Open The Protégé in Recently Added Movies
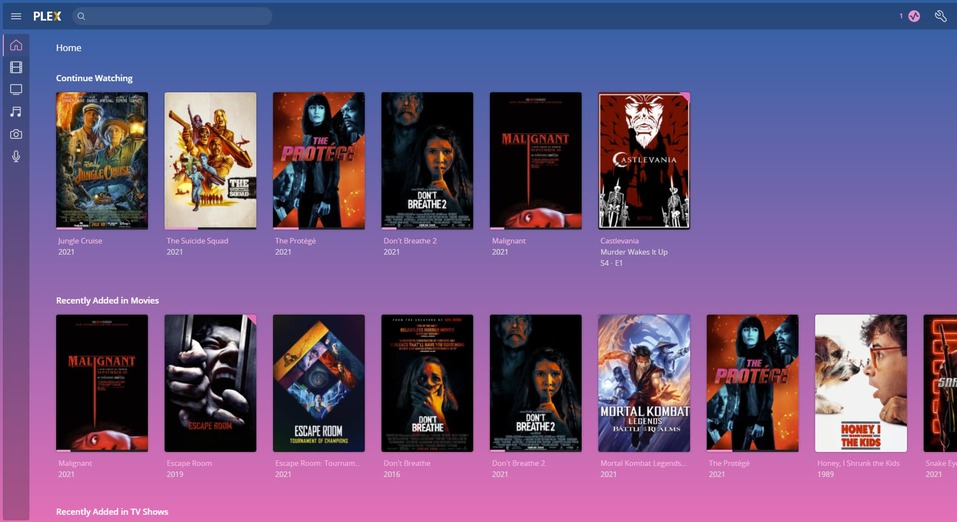This screenshot has width=957, height=522. coord(753,383)
